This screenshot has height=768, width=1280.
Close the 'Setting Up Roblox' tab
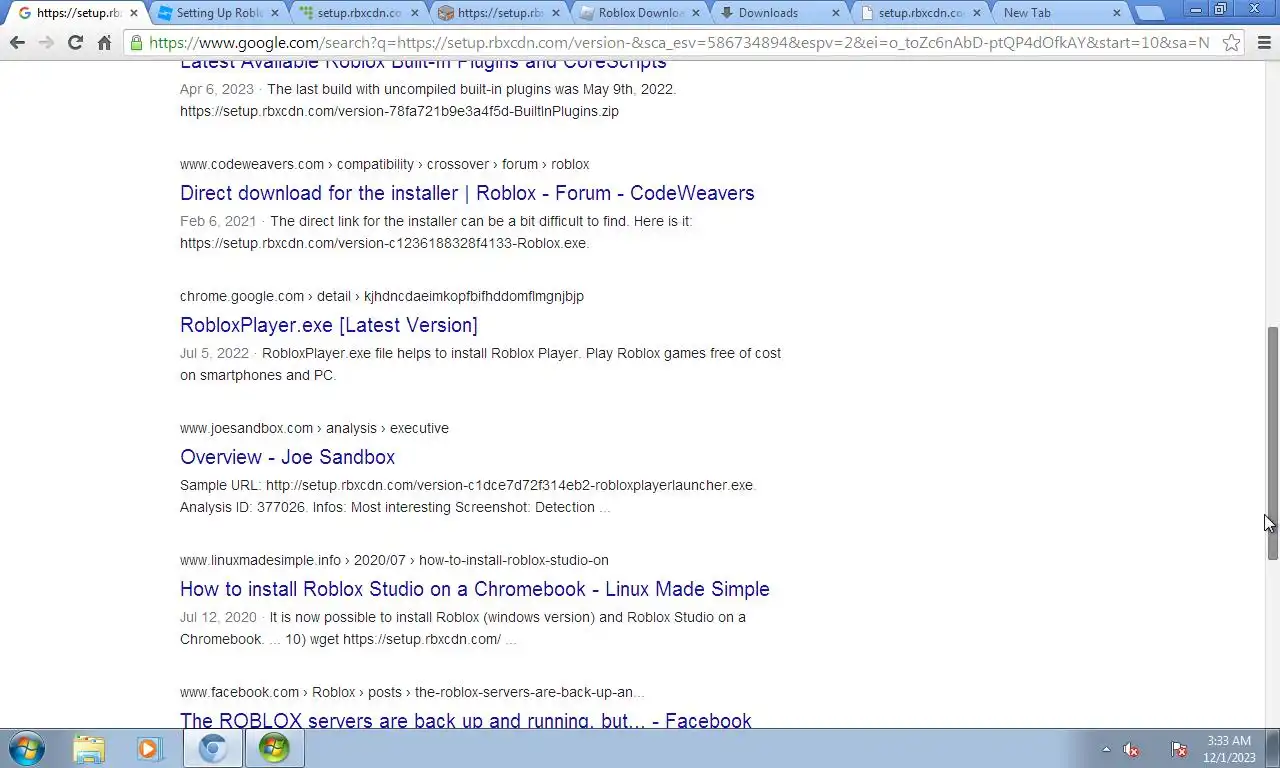275,13
